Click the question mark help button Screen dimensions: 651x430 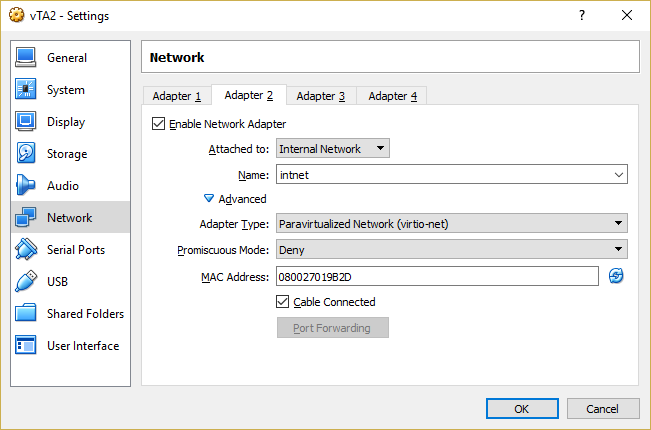pyautogui.click(x=582, y=15)
